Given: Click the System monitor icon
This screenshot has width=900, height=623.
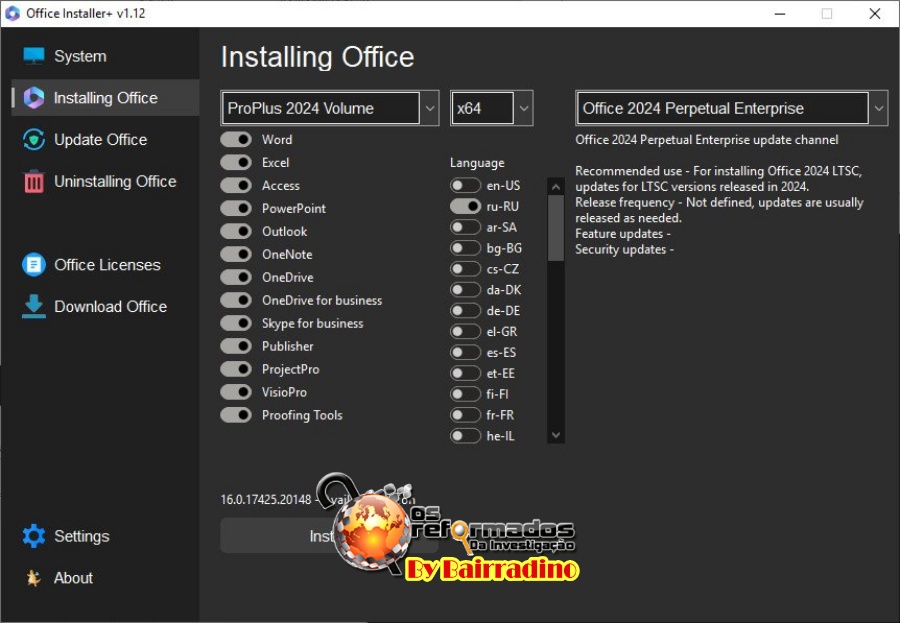Looking at the screenshot, I should pos(34,56).
